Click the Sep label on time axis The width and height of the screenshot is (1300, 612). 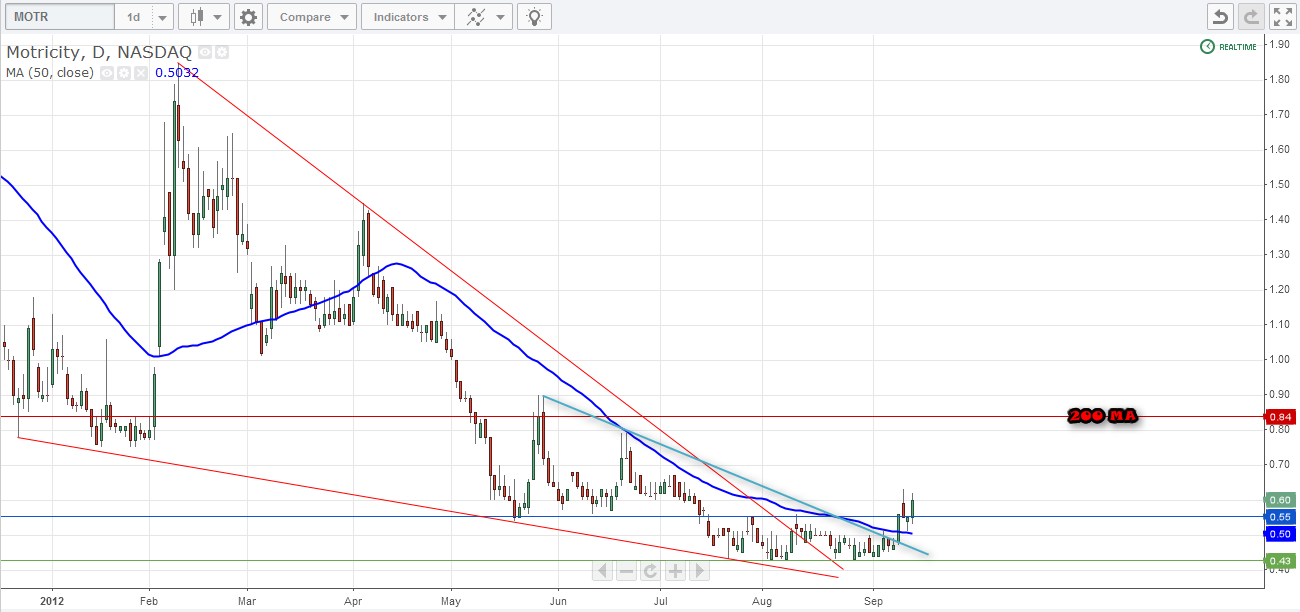coord(874,602)
